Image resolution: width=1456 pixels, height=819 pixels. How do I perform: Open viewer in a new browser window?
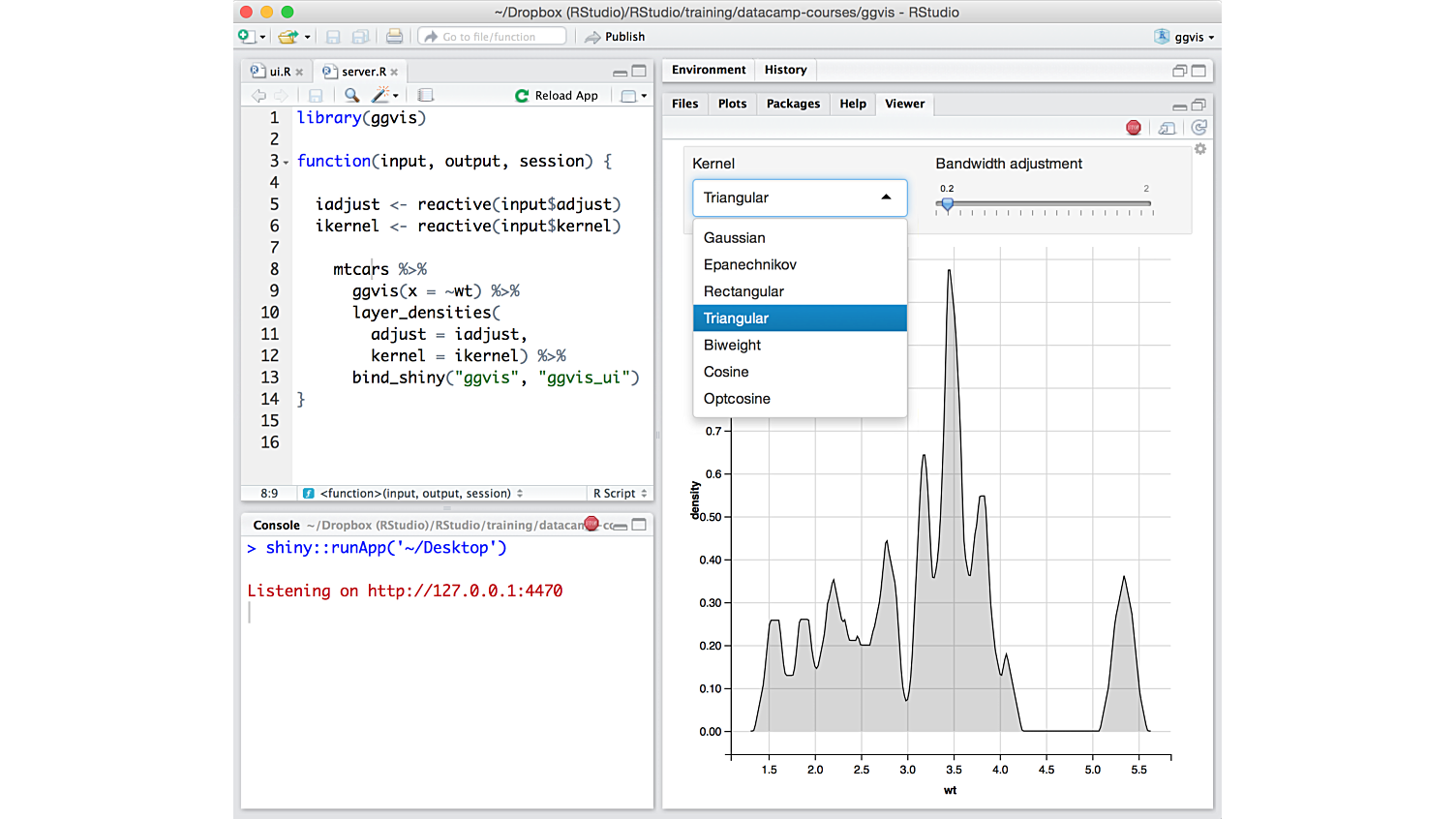1168,128
